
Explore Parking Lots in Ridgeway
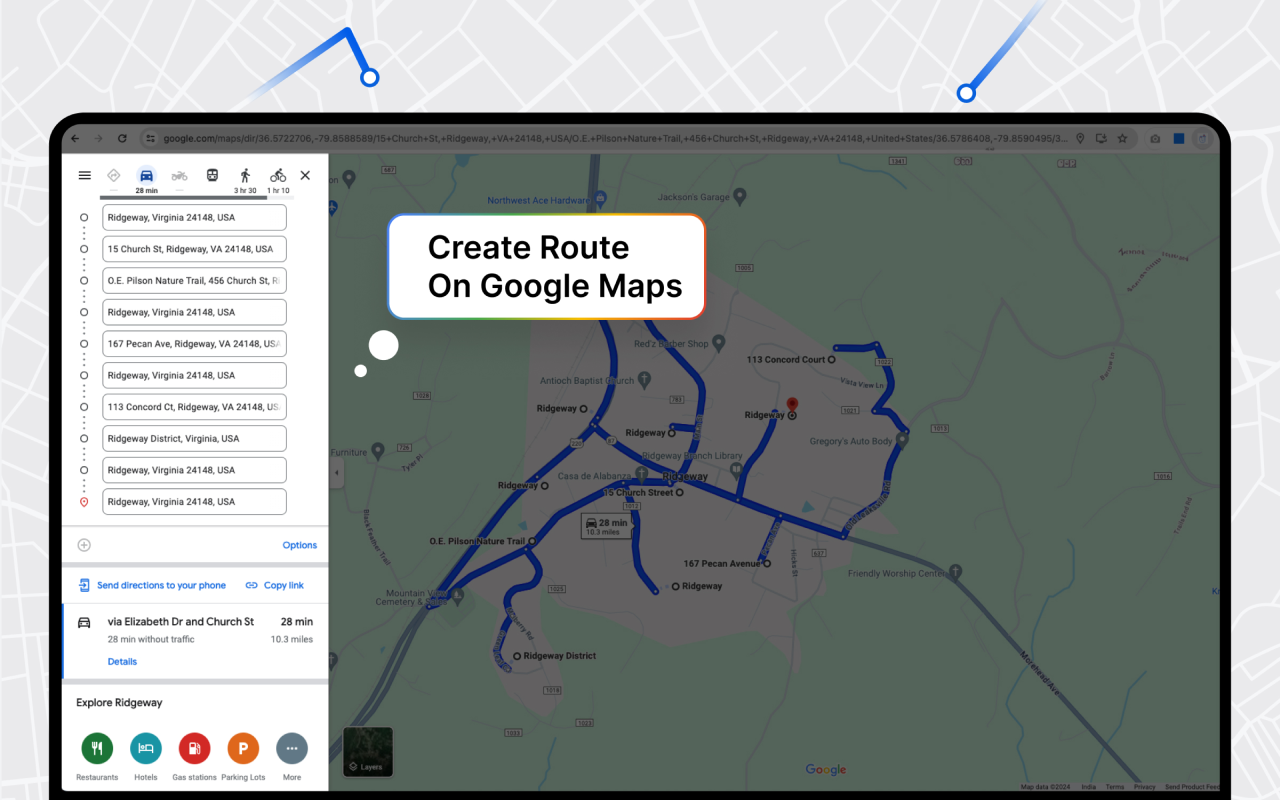pos(243,756)
